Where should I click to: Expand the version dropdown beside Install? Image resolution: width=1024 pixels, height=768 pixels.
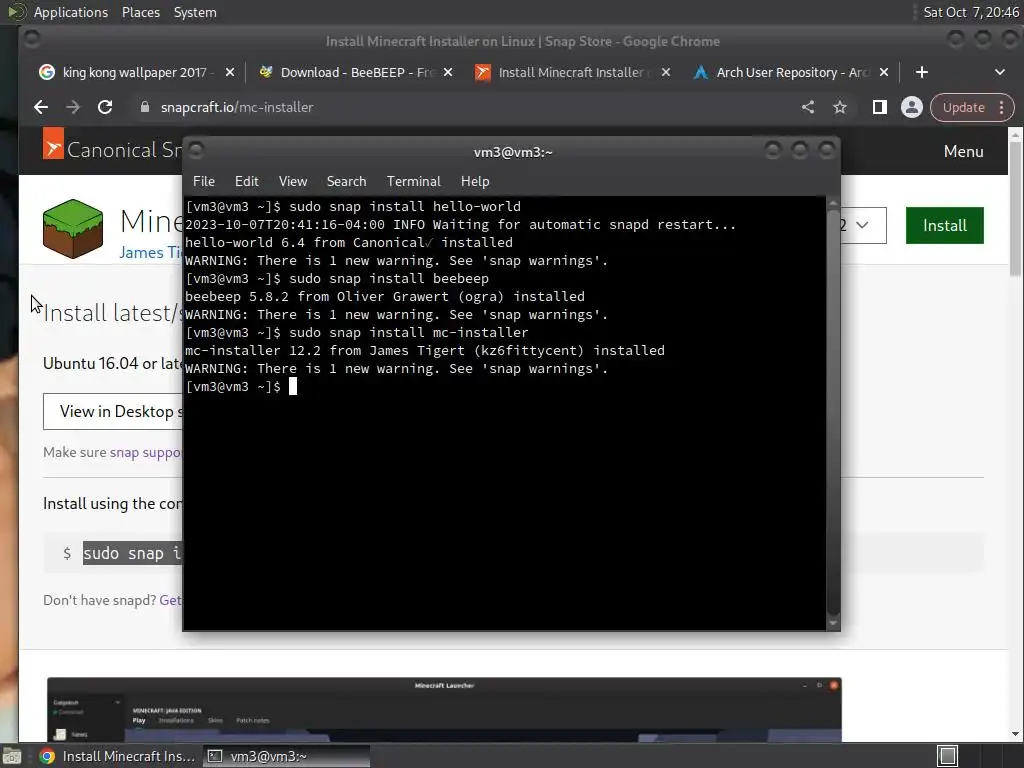click(863, 225)
